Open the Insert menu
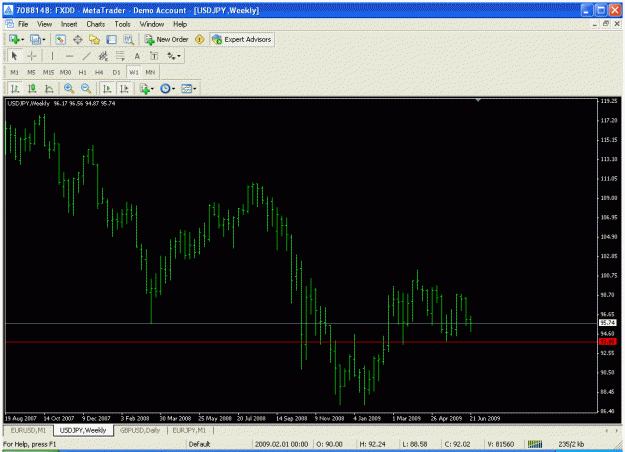This screenshot has width=625, height=452. (x=69, y=24)
